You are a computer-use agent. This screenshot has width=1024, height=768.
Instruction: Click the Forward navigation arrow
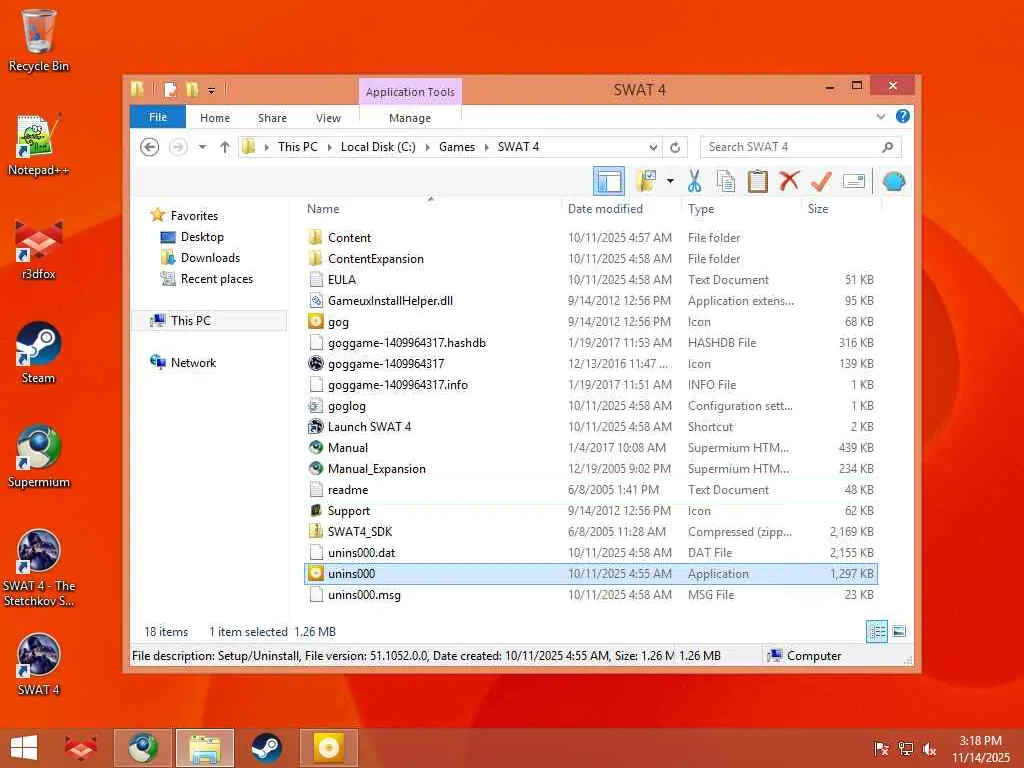tap(178, 147)
